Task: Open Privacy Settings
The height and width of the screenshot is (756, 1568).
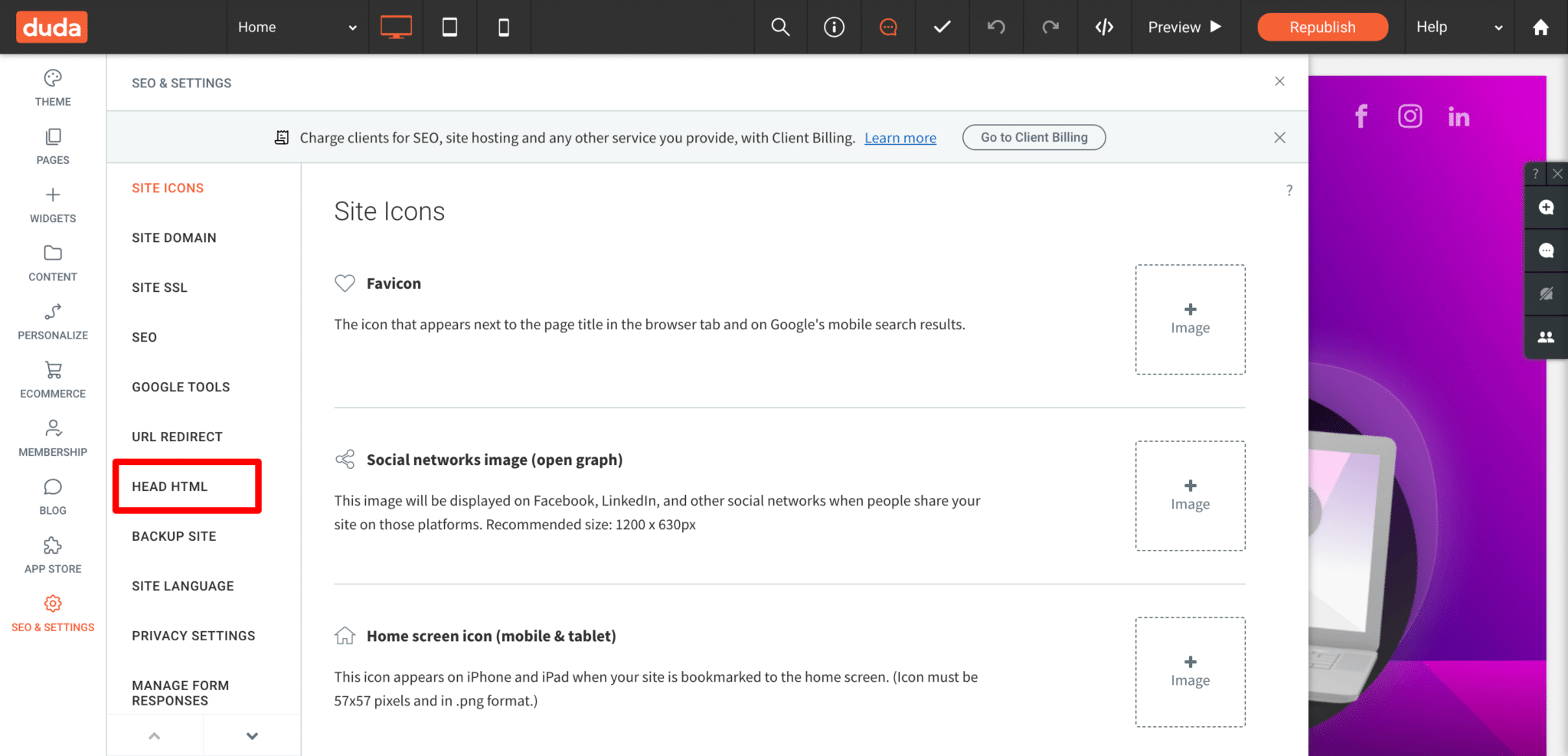Action: [x=194, y=636]
